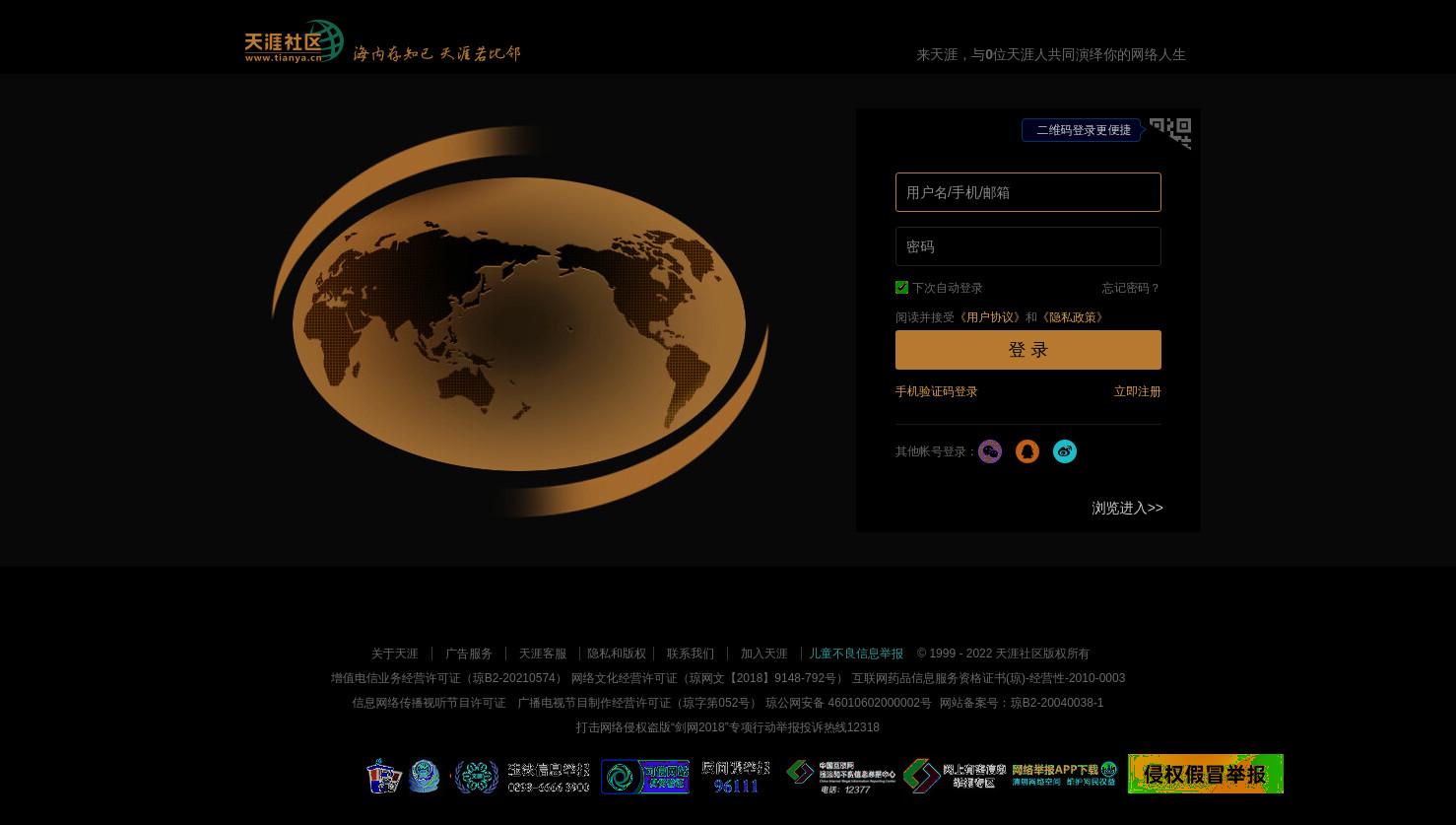
Task: Open 广告服务 footer link
Action: click(469, 653)
